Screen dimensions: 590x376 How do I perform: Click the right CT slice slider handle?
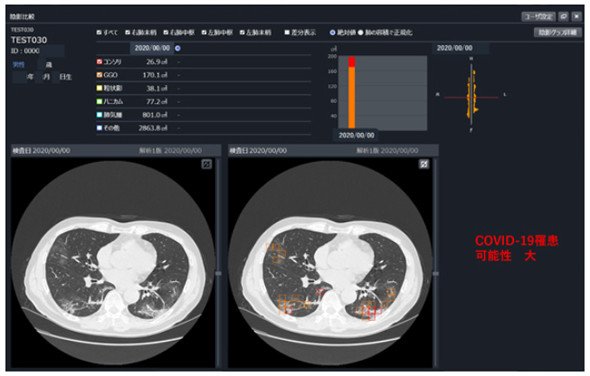436,274
